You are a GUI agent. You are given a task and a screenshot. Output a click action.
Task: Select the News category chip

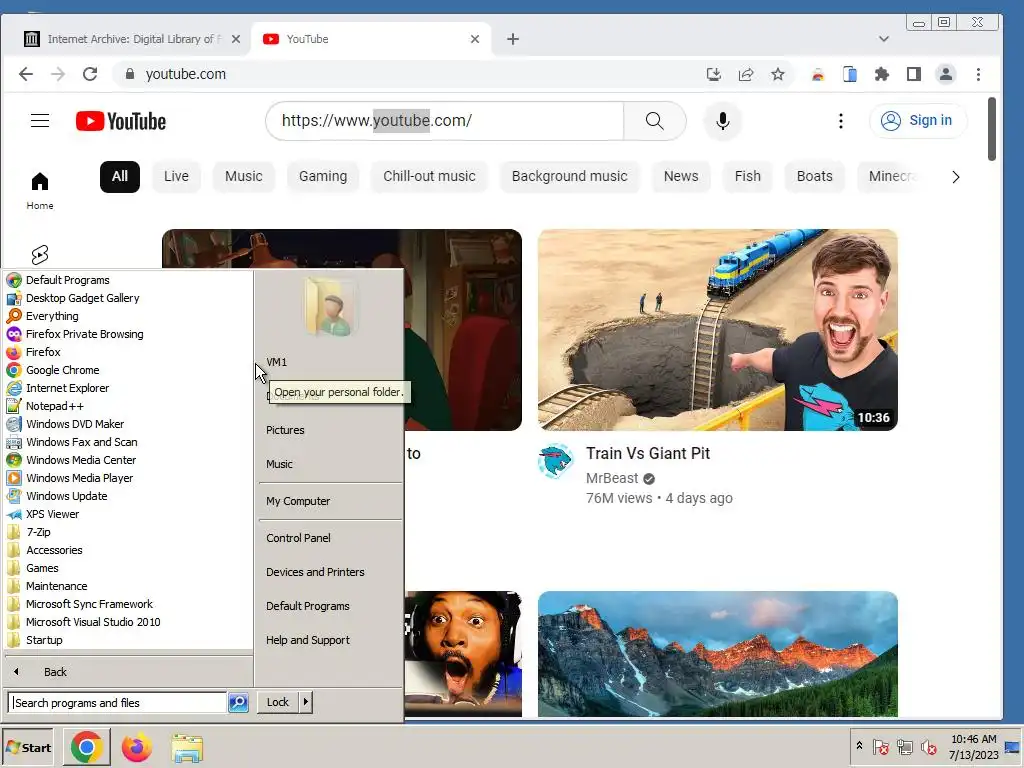click(681, 176)
